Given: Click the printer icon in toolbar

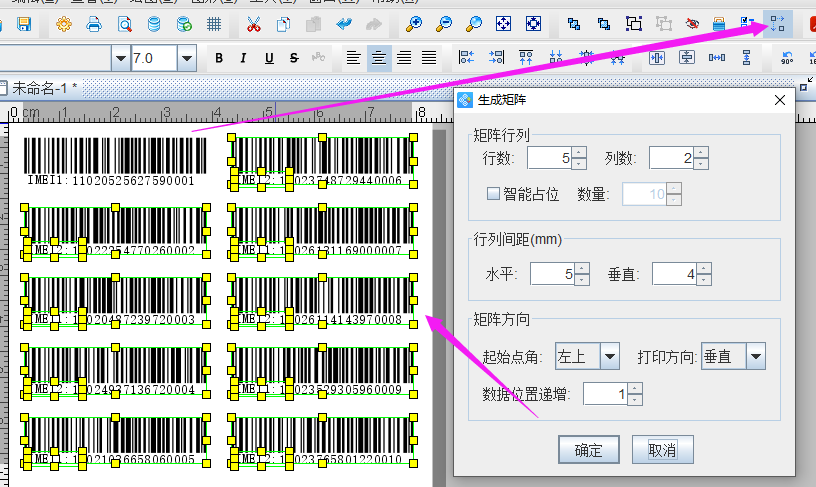Looking at the screenshot, I should coord(93,23).
